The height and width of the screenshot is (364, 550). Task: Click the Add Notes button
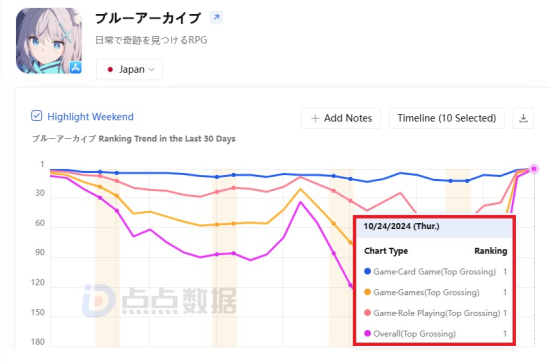coord(341,118)
